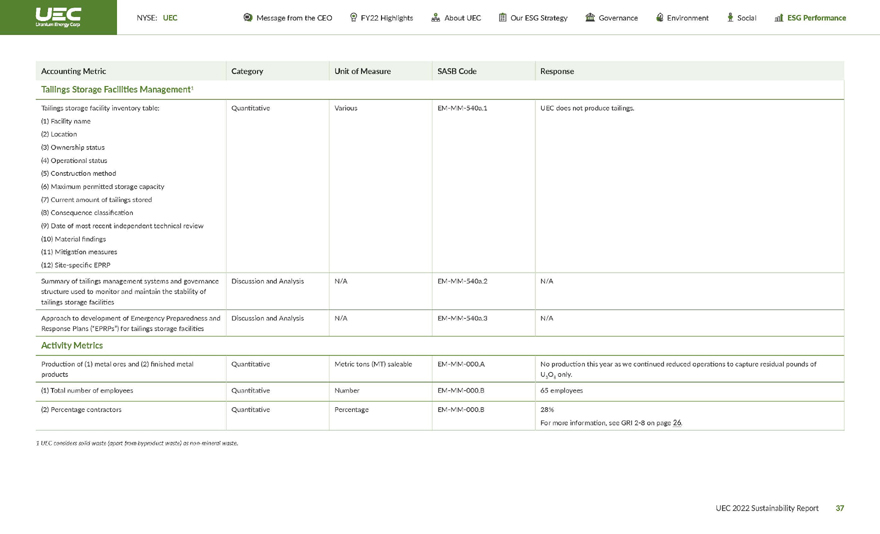This screenshot has height=534, width=880.
Task: Click the UEC ticker symbol beside NYSE
Action: pyautogui.click(x=170, y=18)
